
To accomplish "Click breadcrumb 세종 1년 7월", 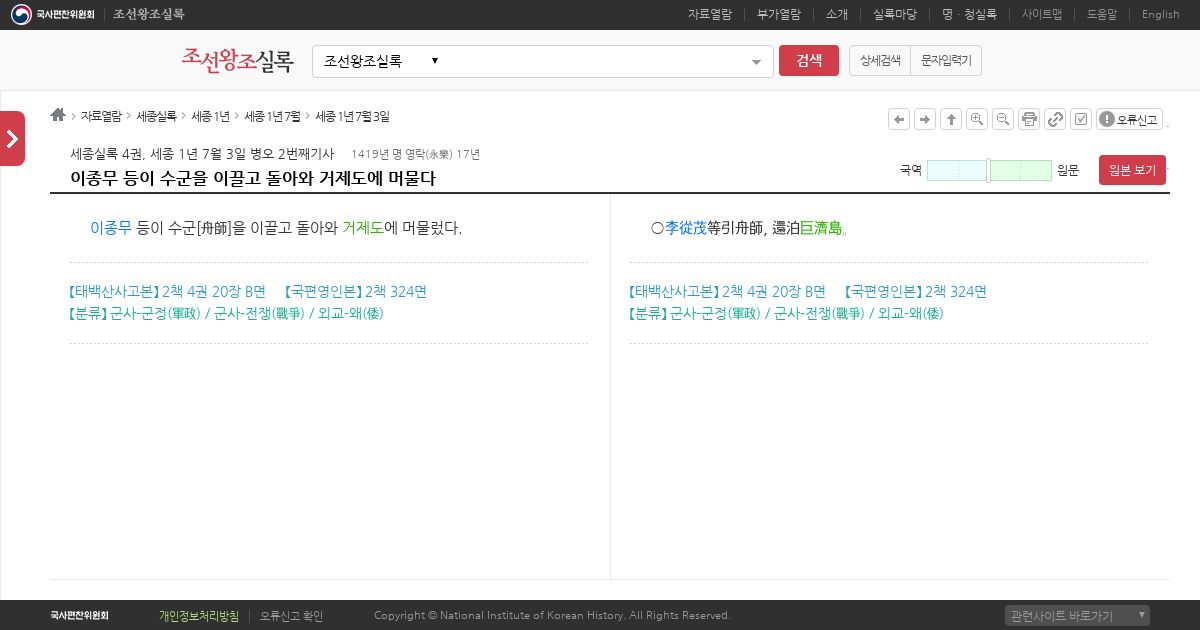I will click(x=273, y=116).
